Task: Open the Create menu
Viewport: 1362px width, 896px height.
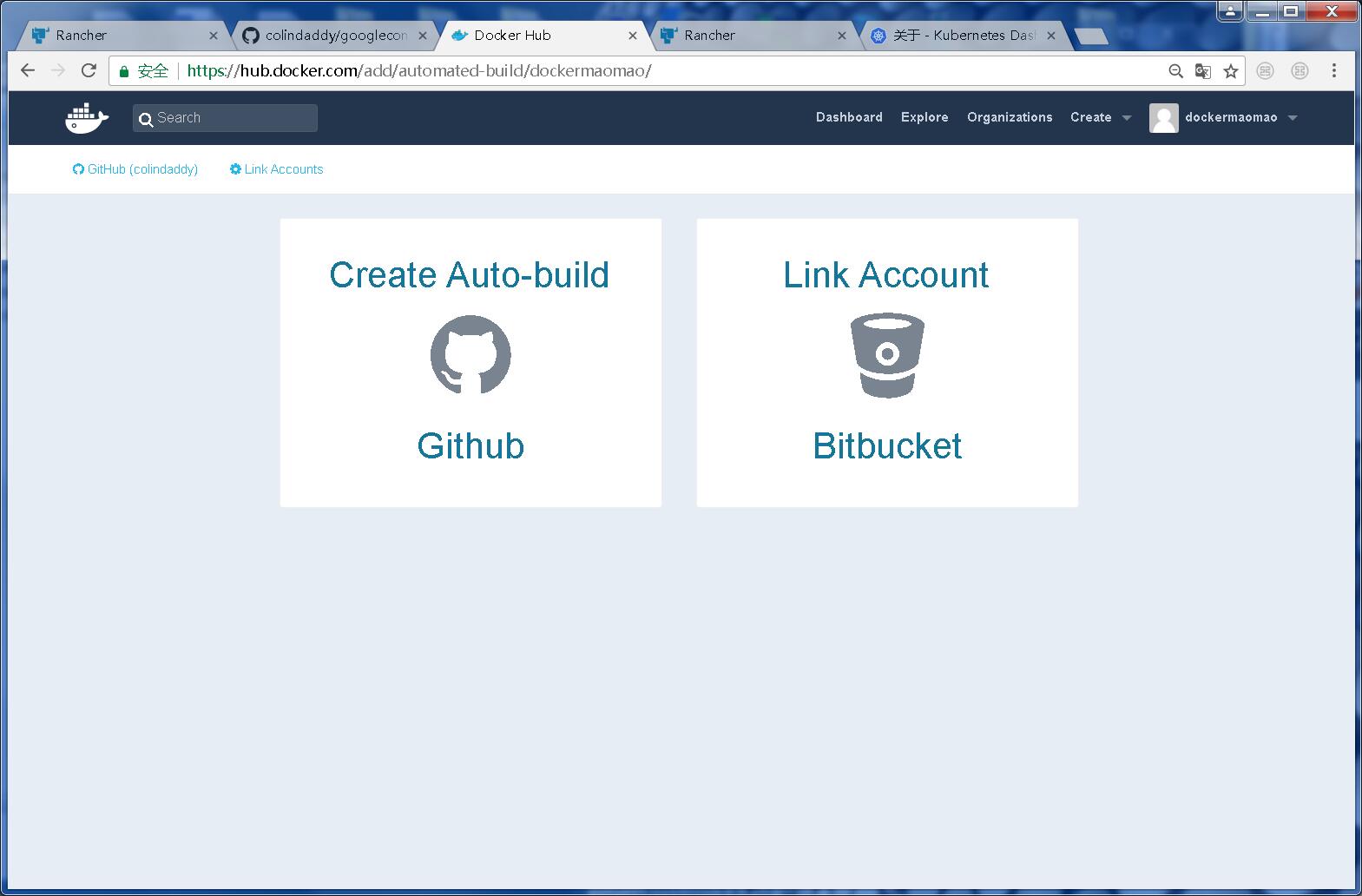Action: click(1090, 117)
